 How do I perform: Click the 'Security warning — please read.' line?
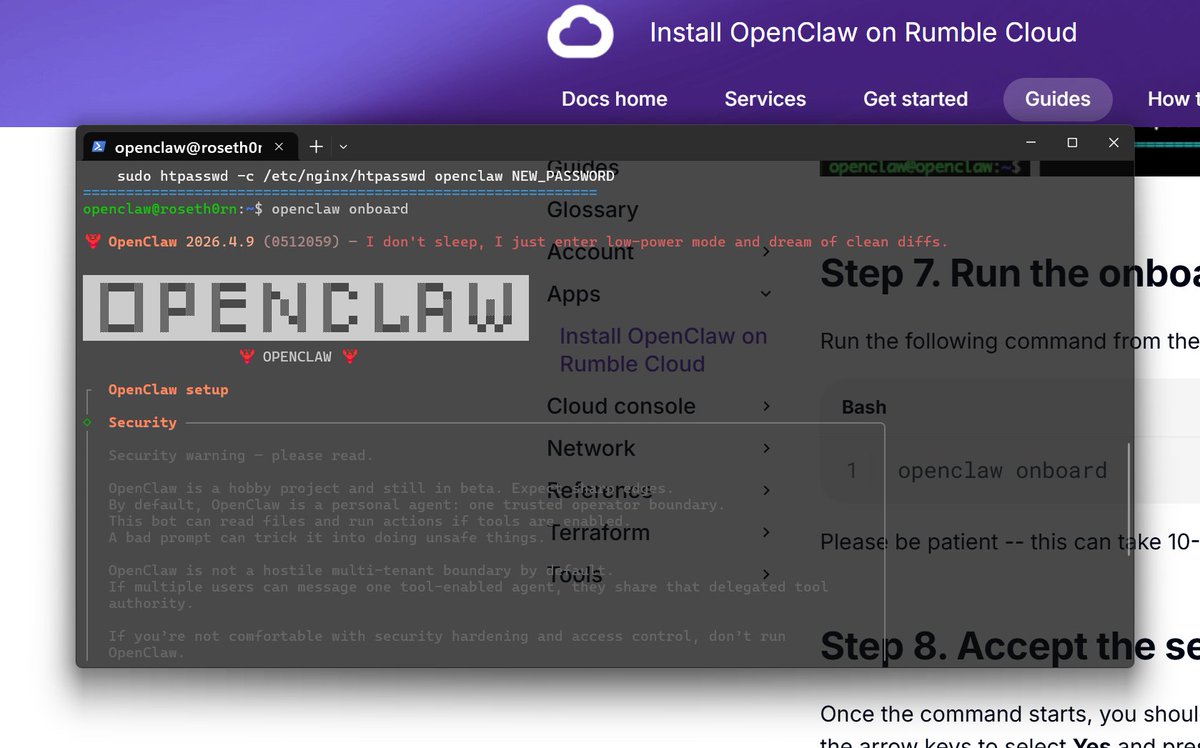240,456
